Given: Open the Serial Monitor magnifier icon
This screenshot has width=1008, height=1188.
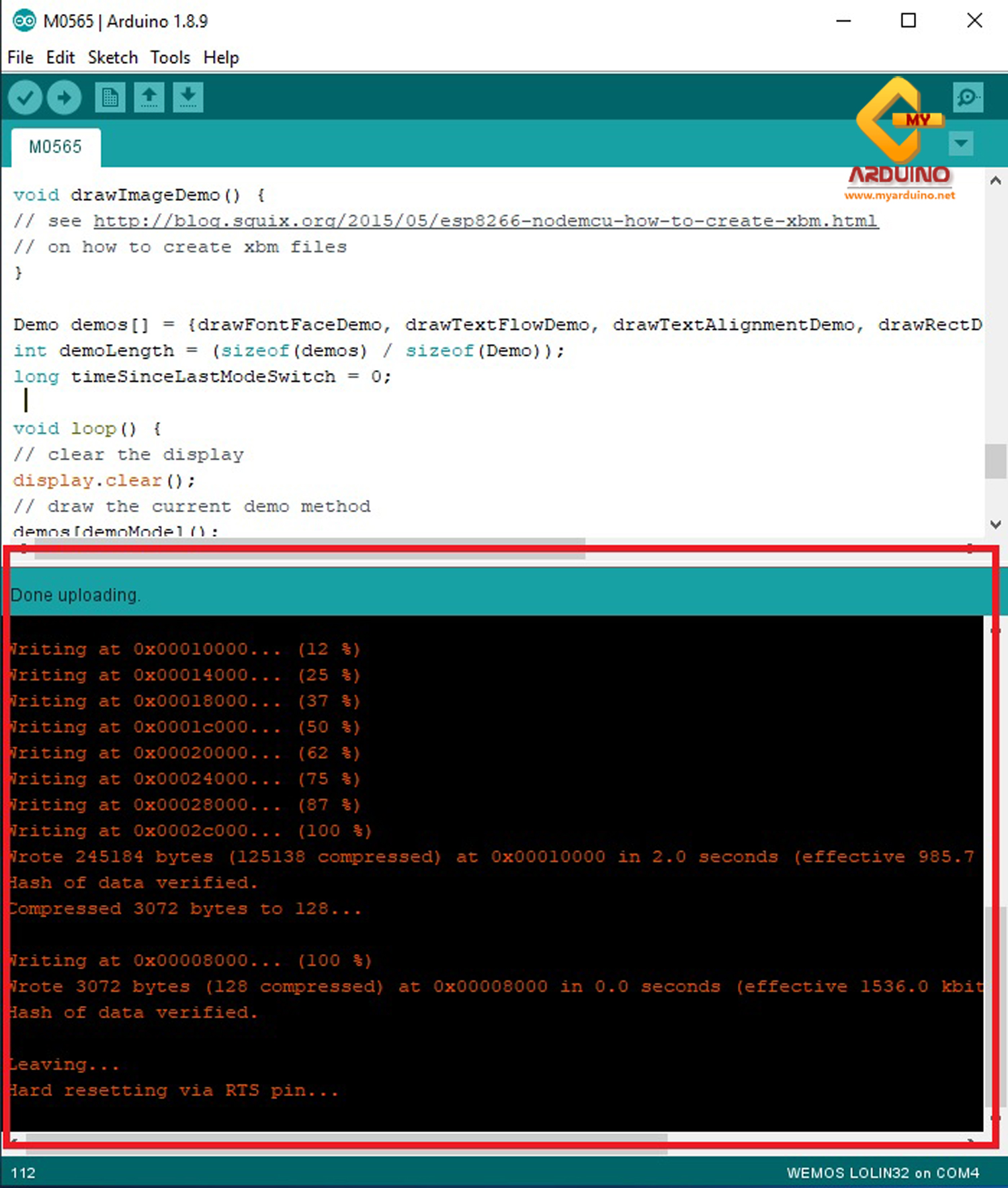Looking at the screenshot, I should click(x=968, y=98).
